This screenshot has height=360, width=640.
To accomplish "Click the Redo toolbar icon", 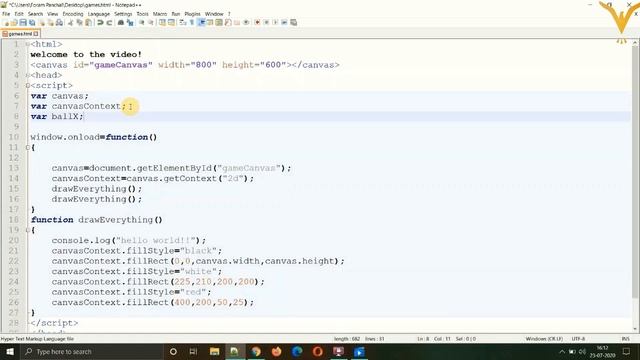I will 109,23.
